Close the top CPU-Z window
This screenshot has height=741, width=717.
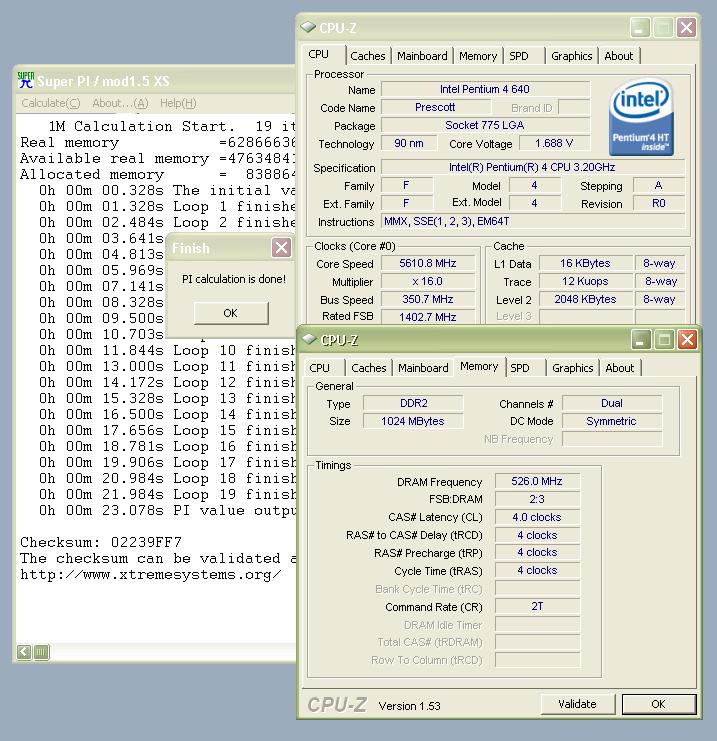click(x=686, y=27)
